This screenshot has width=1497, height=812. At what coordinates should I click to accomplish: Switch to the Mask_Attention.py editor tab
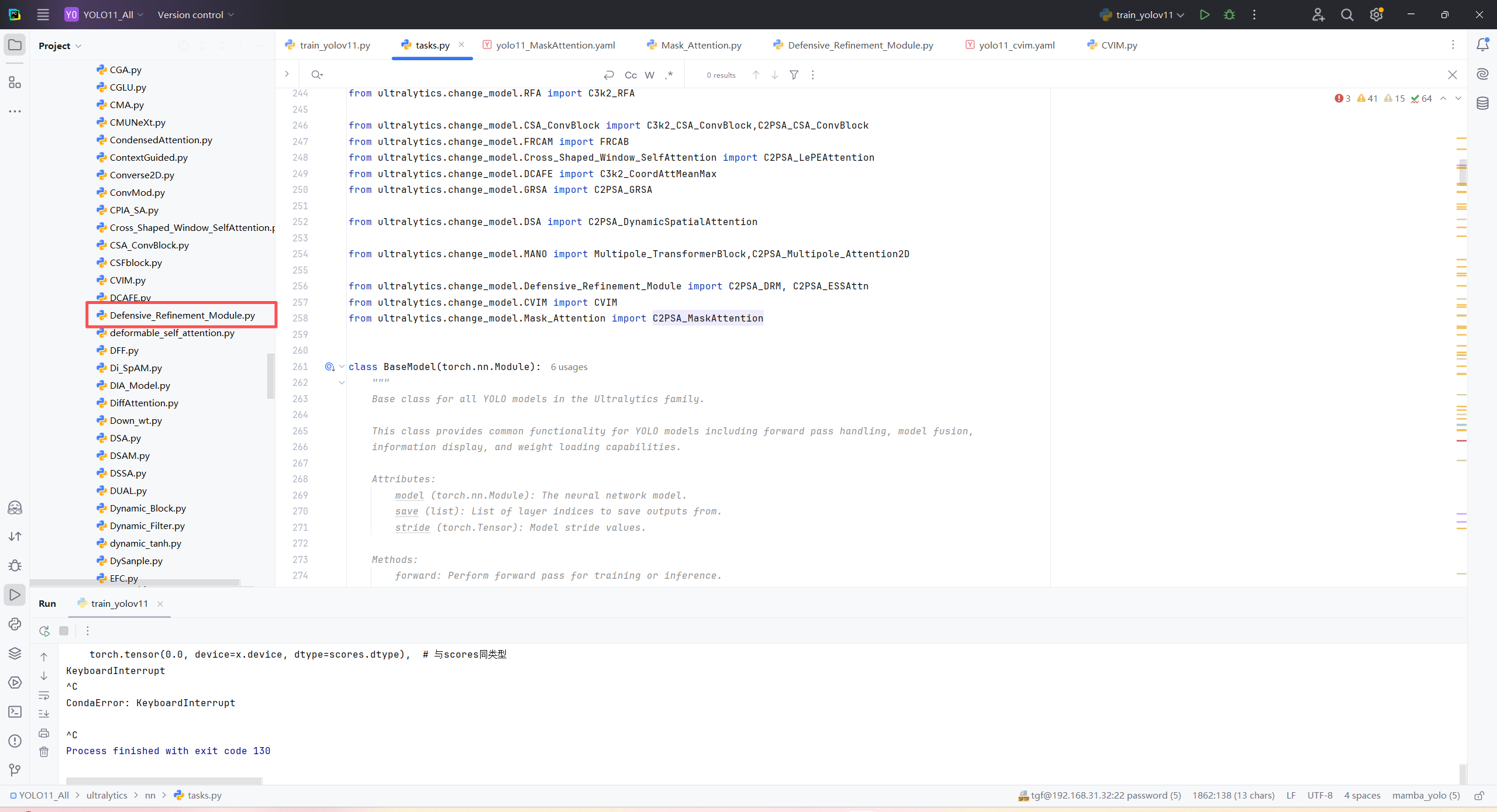[701, 45]
